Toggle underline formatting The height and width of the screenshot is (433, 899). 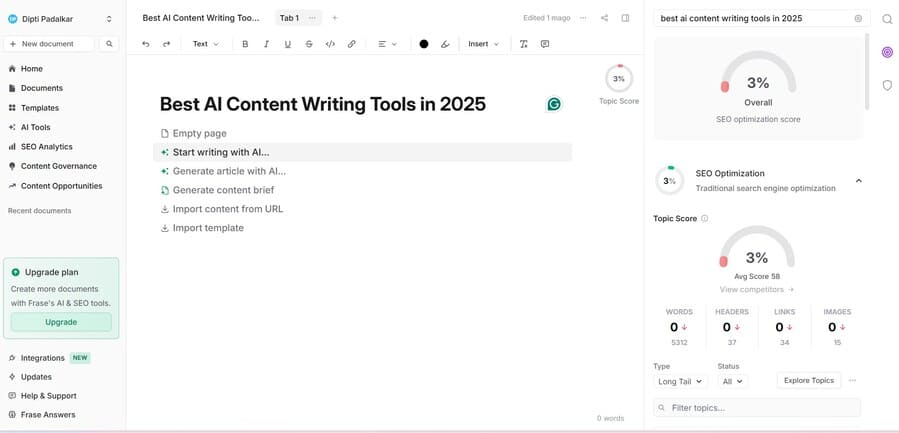[288, 44]
